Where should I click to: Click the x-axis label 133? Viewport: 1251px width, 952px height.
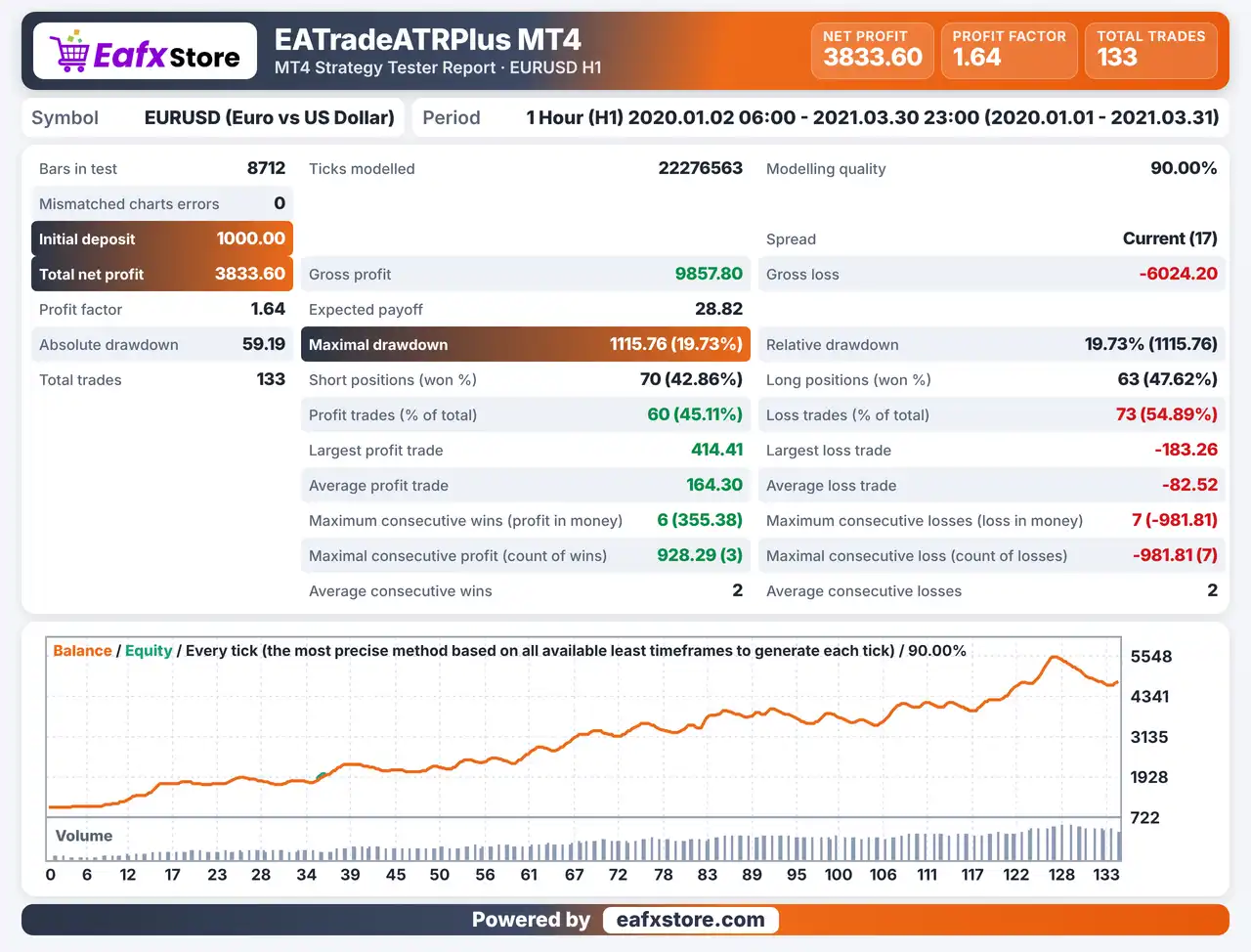[x=1106, y=875]
